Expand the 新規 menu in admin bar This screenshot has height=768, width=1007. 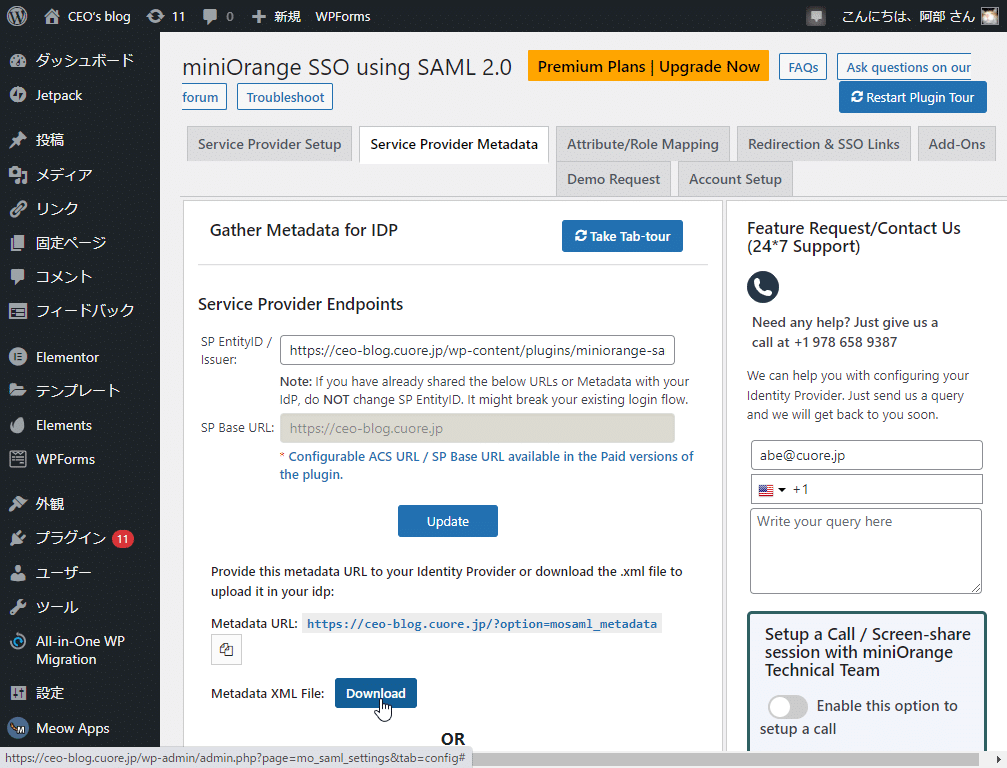[x=275, y=16]
